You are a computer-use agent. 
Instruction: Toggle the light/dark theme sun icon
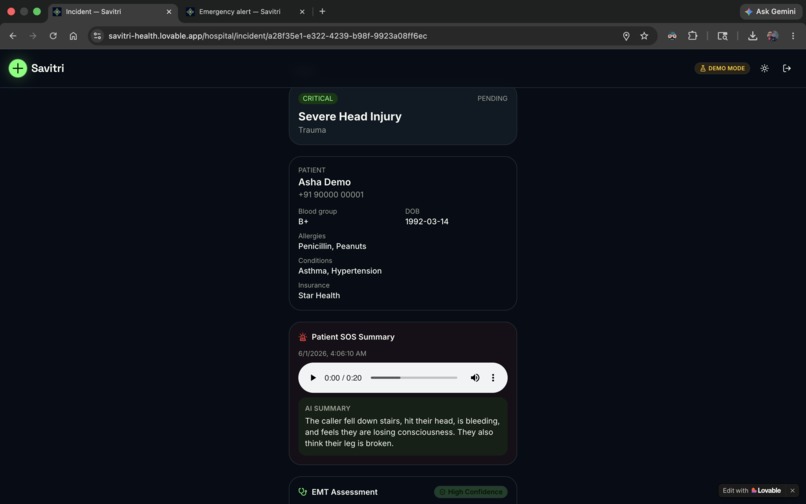pos(764,68)
